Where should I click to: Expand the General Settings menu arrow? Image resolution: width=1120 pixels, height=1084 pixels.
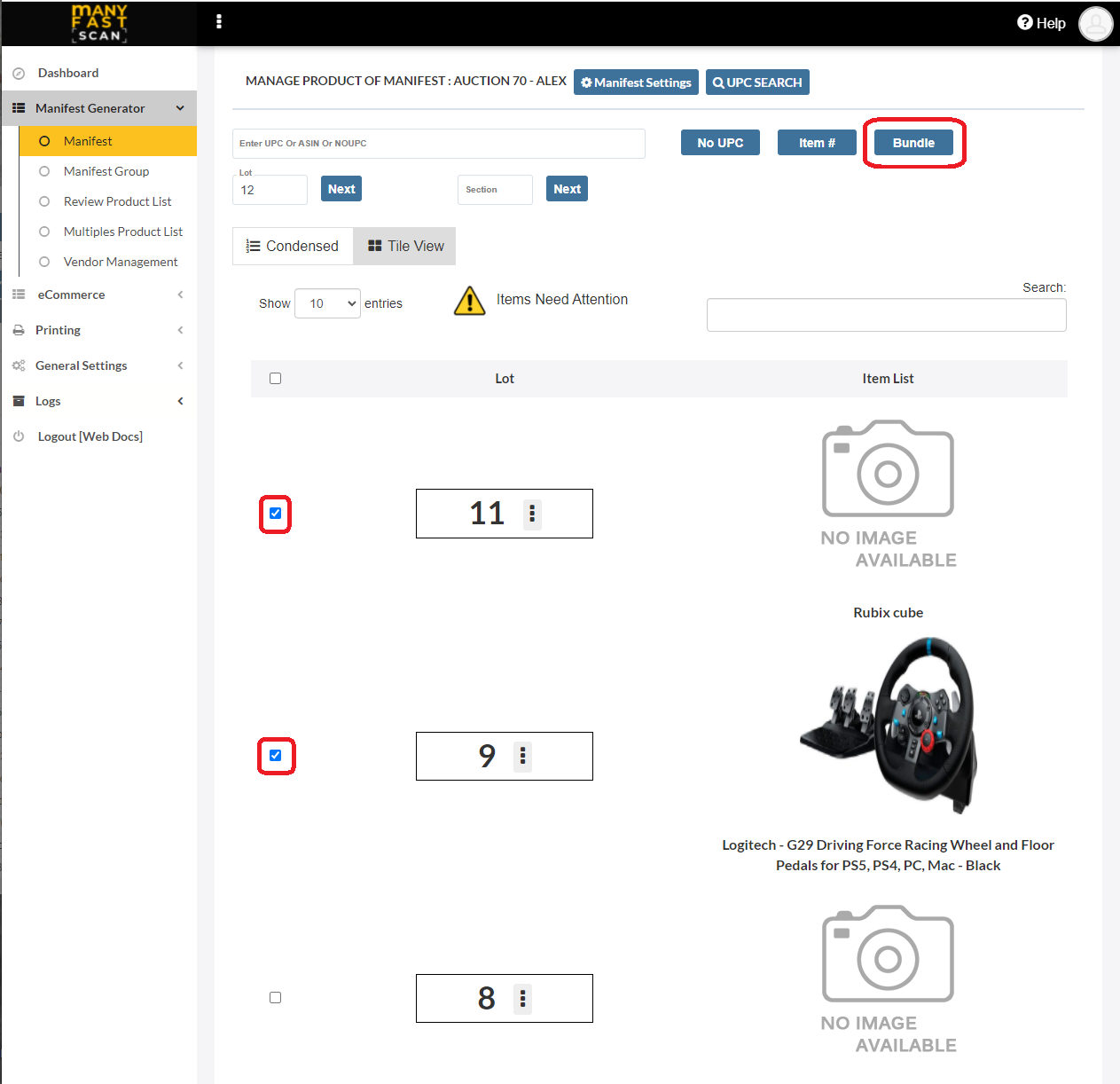tap(180, 365)
